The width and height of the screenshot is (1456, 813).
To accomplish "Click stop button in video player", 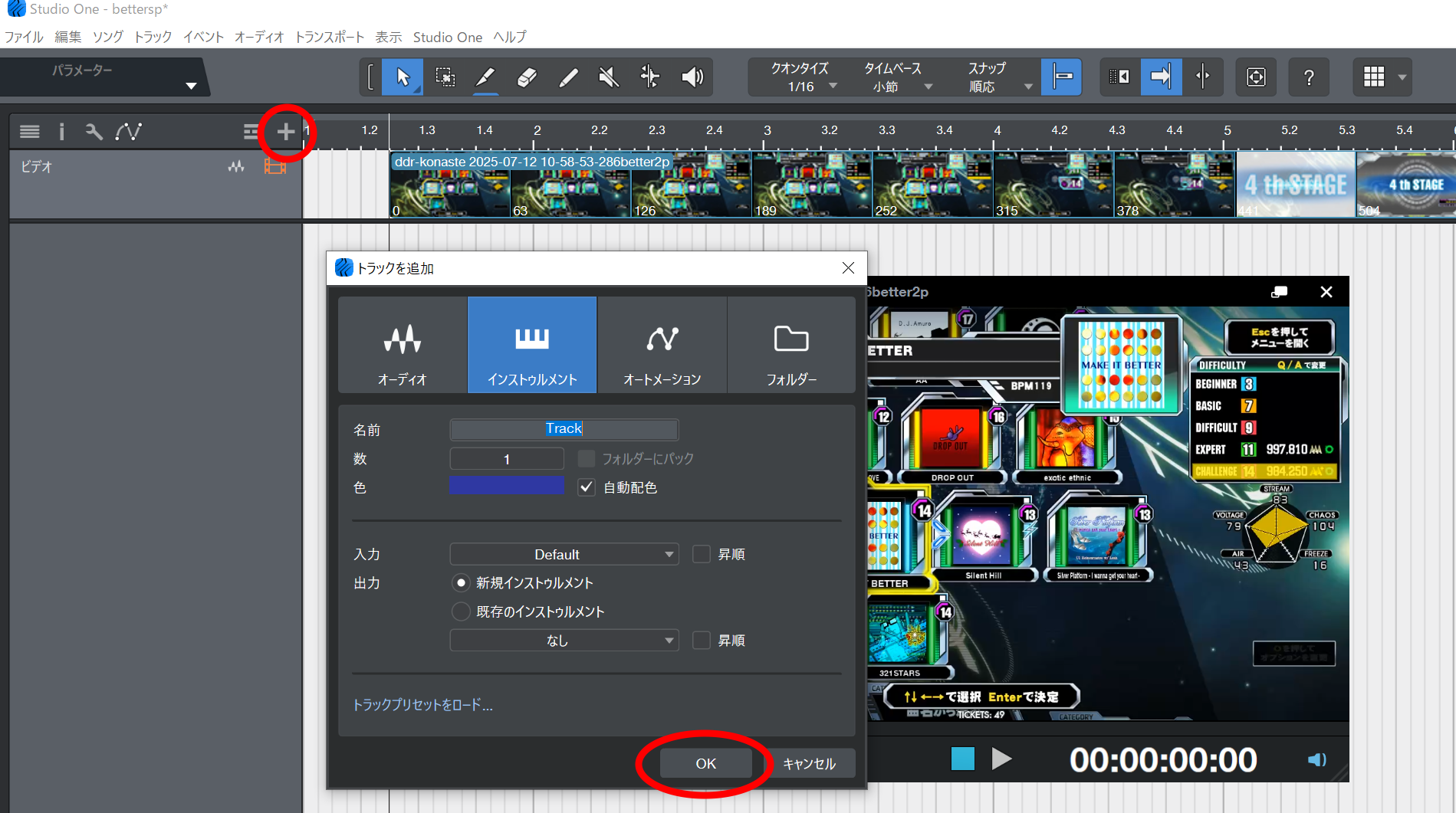I will [x=962, y=759].
